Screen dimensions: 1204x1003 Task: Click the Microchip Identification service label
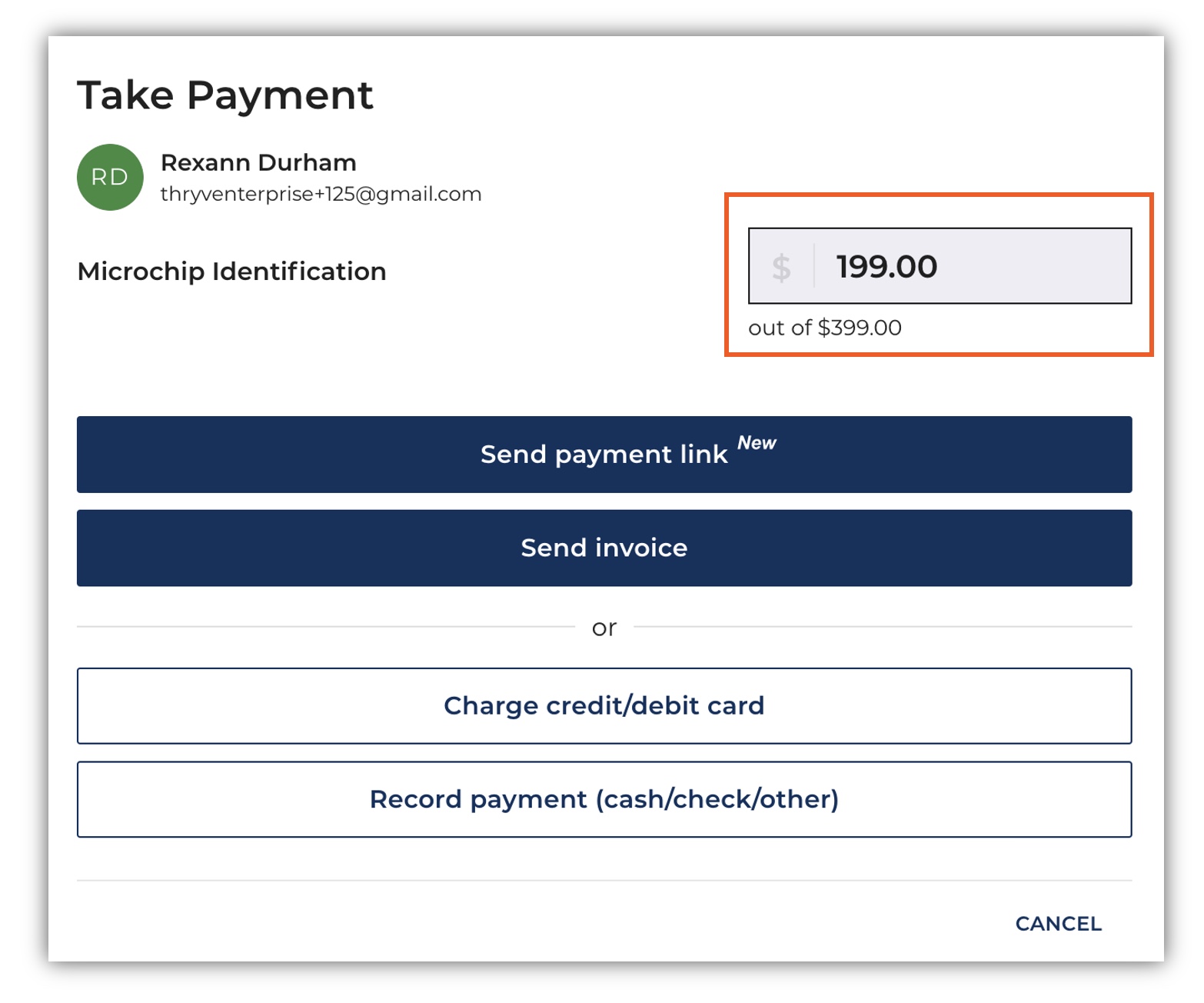coord(231,272)
